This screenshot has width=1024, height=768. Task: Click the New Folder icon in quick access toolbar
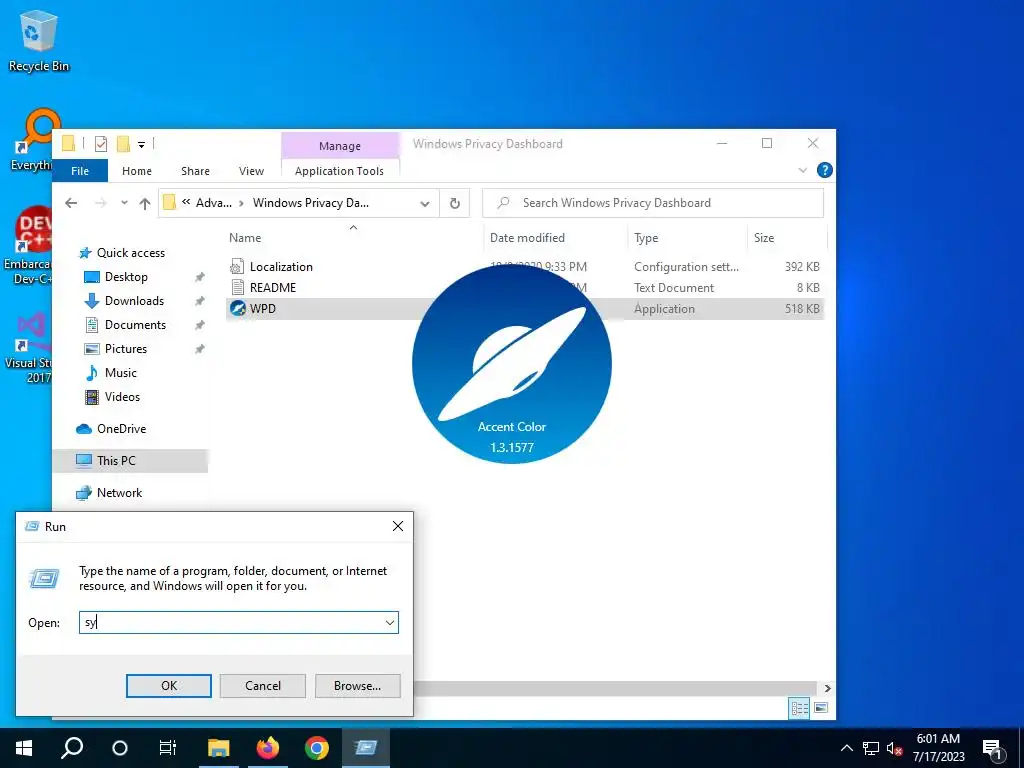(123, 144)
